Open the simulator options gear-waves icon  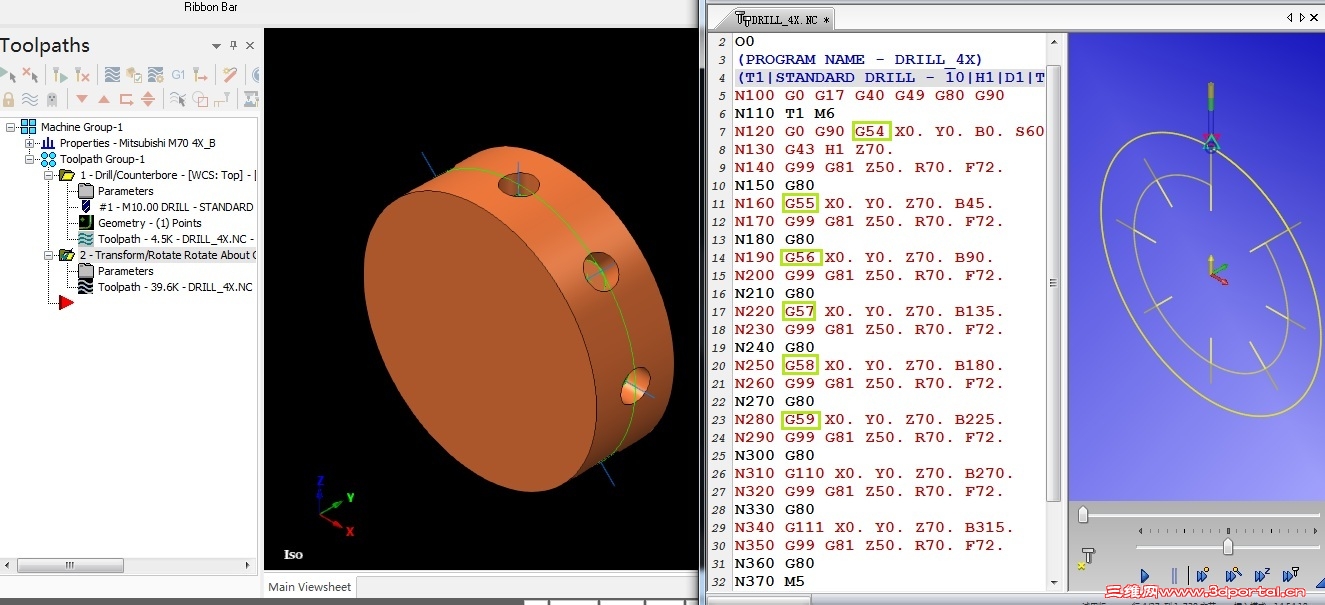pyautogui.click(x=155, y=74)
